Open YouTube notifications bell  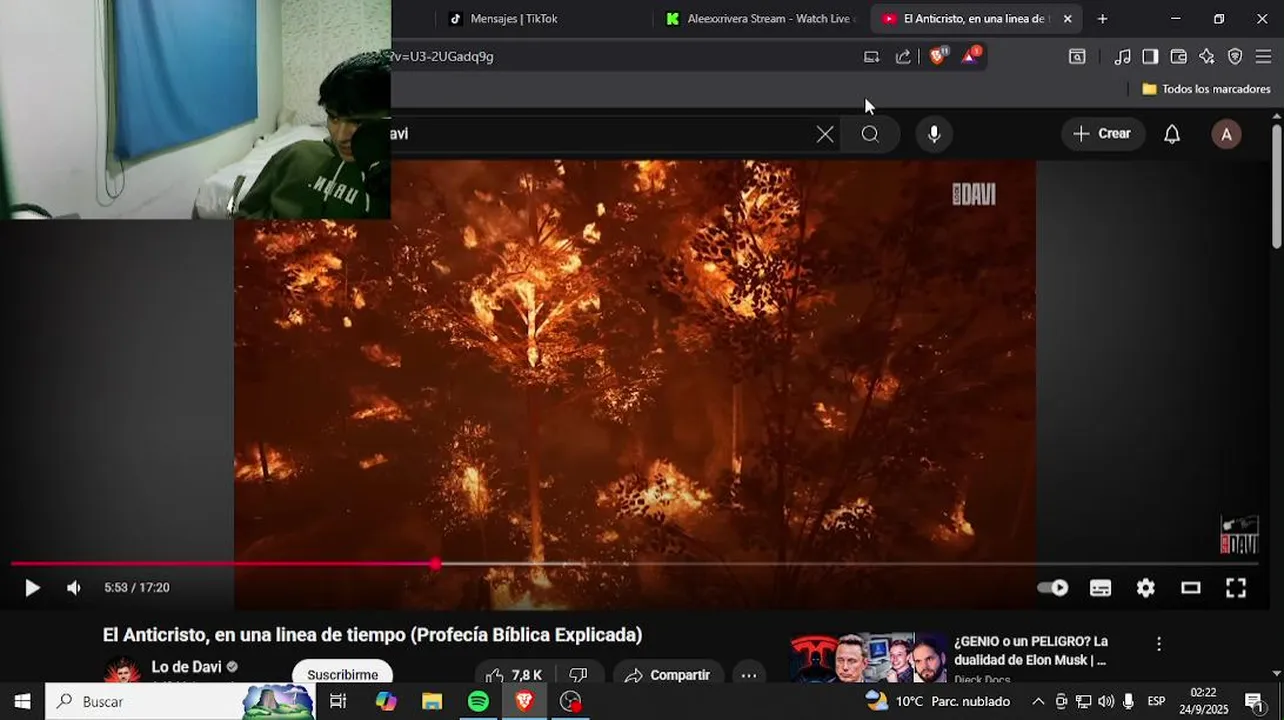1172,134
